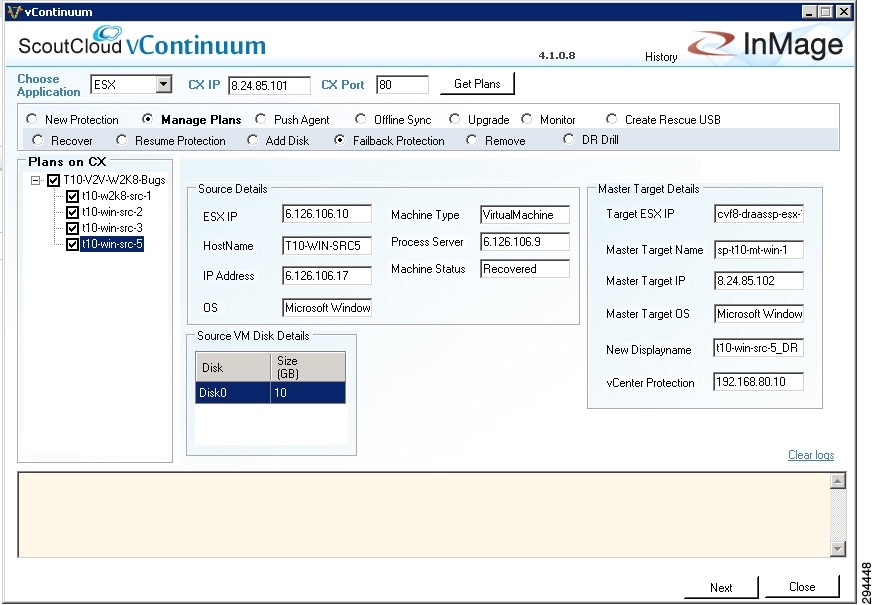Click the source OS field
This screenshot has height=605, width=872.
(x=327, y=308)
